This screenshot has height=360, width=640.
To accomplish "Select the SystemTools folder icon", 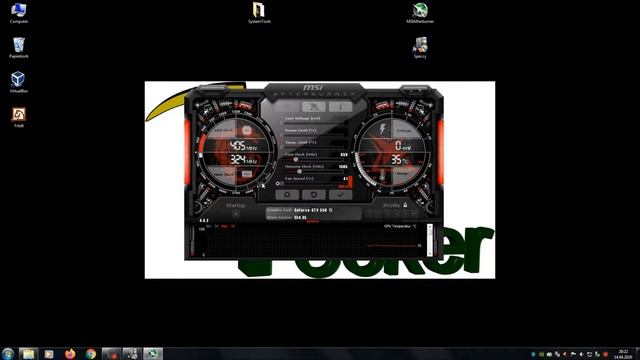I will [x=259, y=13].
